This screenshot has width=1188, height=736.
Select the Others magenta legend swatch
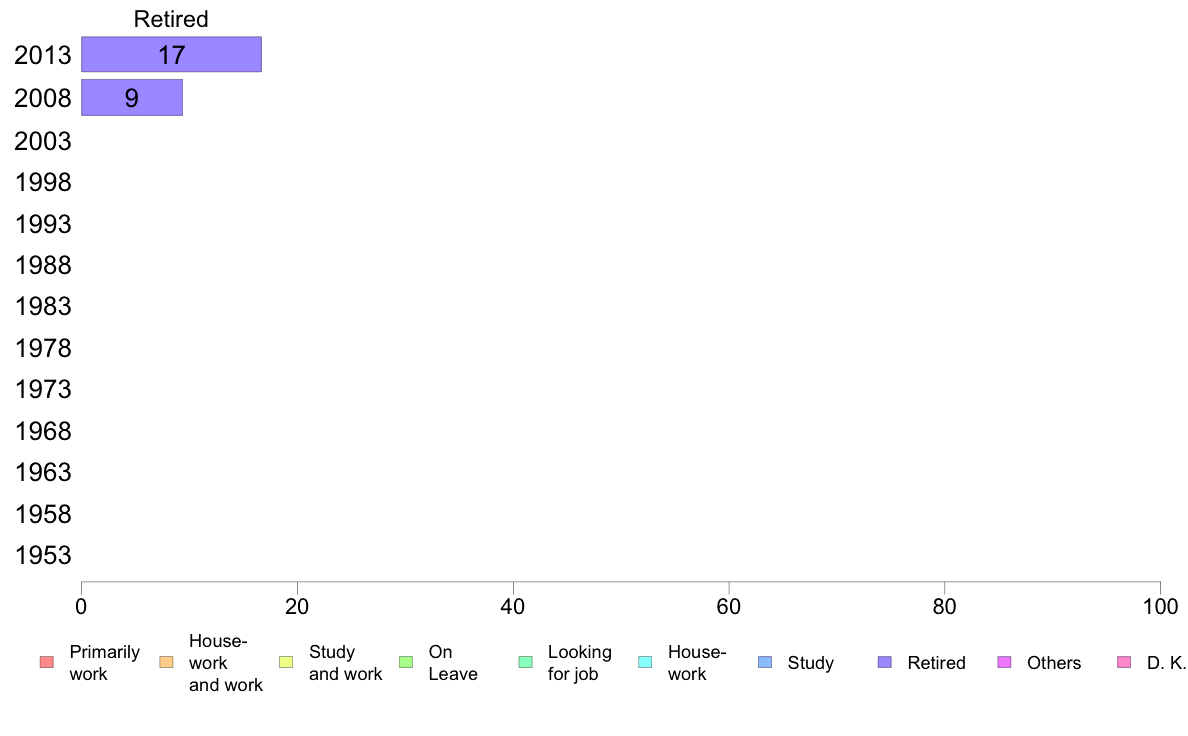click(1004, 662)
